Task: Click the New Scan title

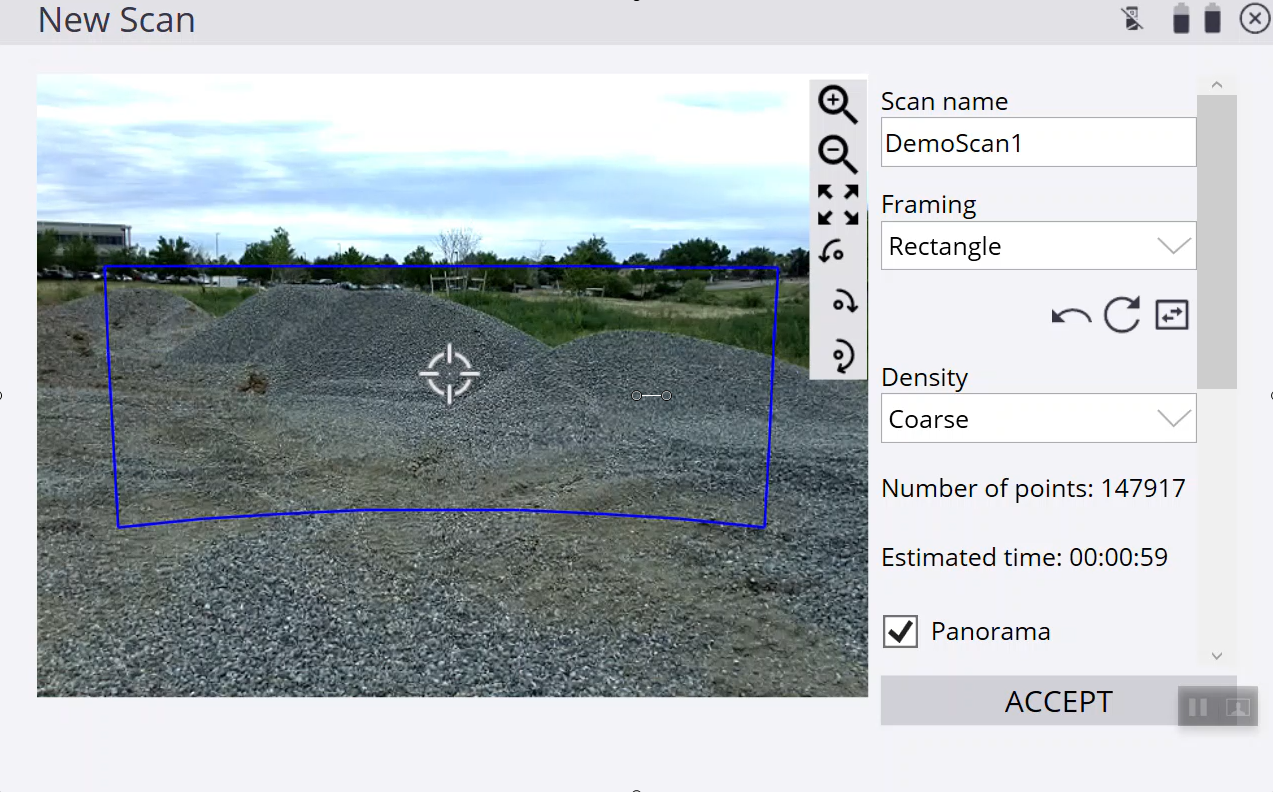Action: point(116,20)
